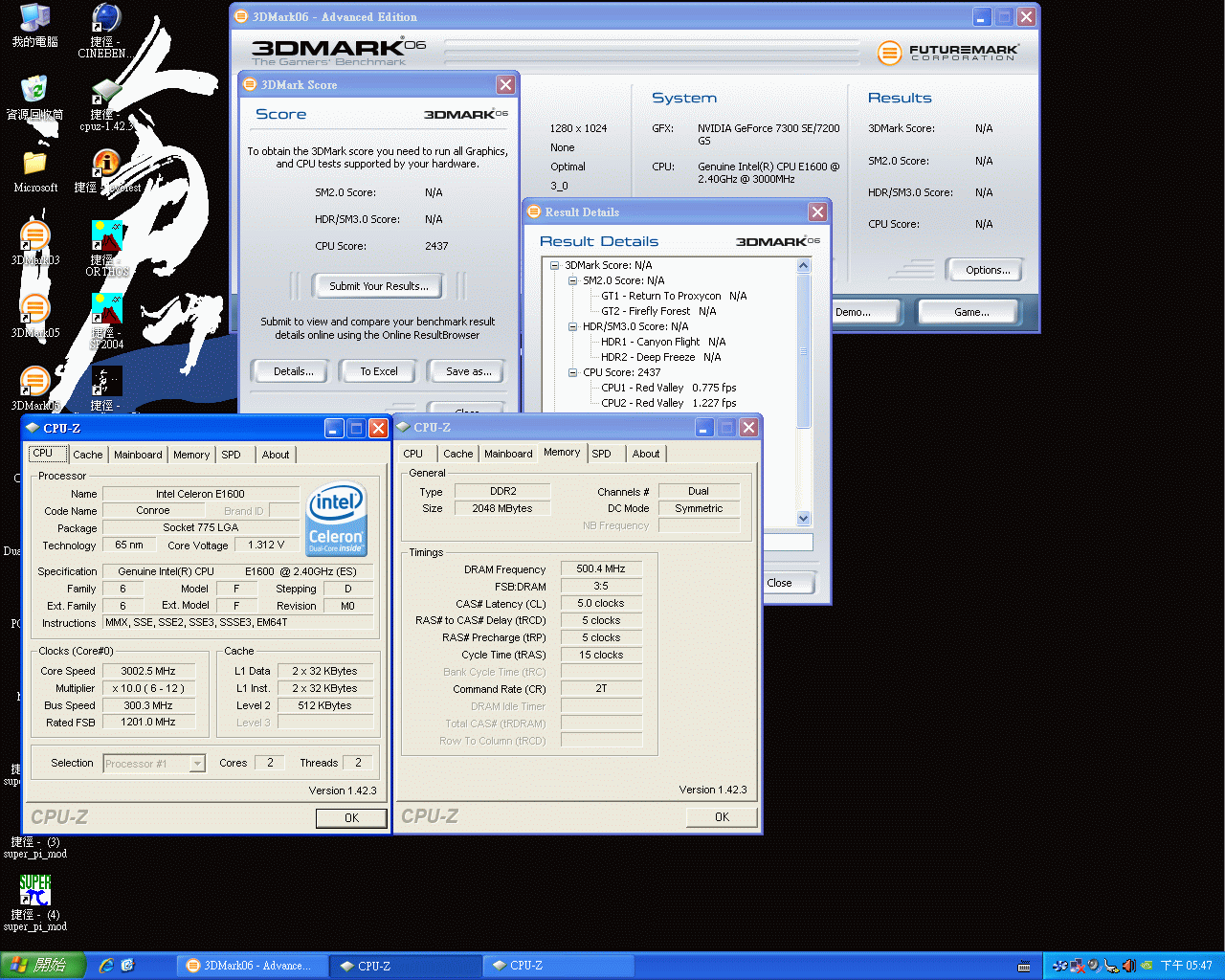Click the Result Details scrollbar down arrow

[x=804, y=518]
